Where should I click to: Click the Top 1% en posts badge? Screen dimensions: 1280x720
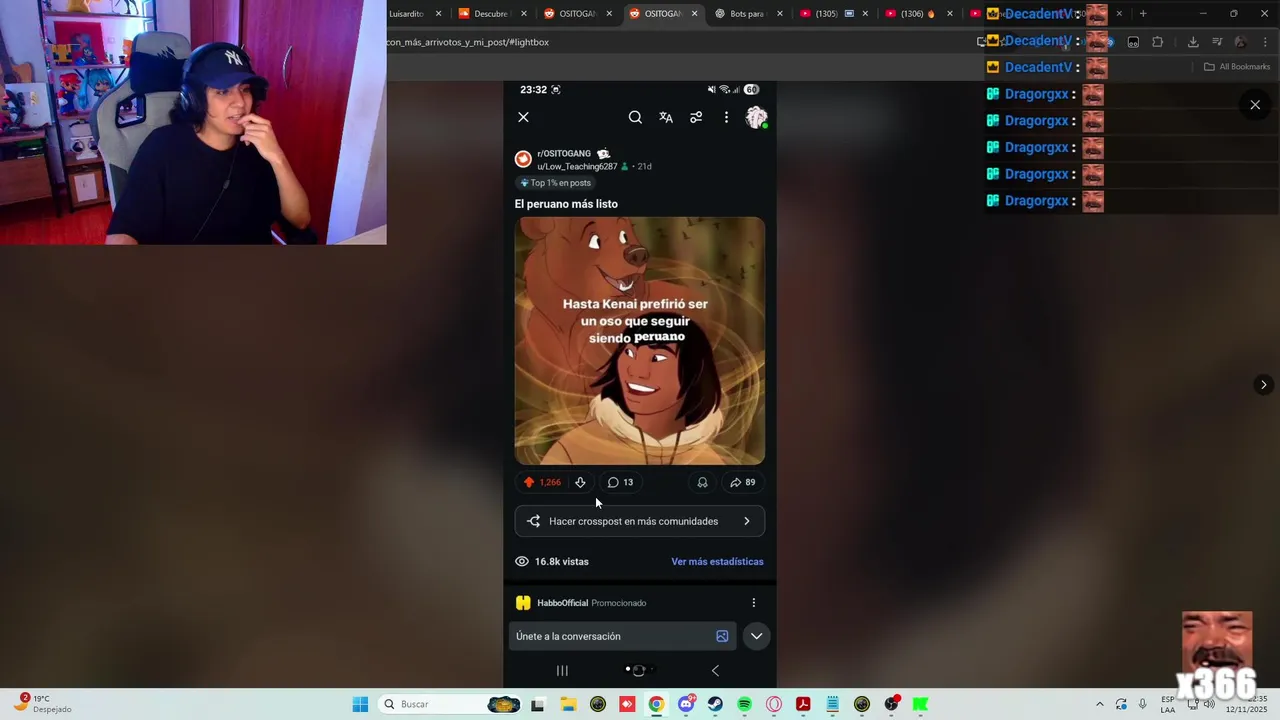[x=555, y=183]
